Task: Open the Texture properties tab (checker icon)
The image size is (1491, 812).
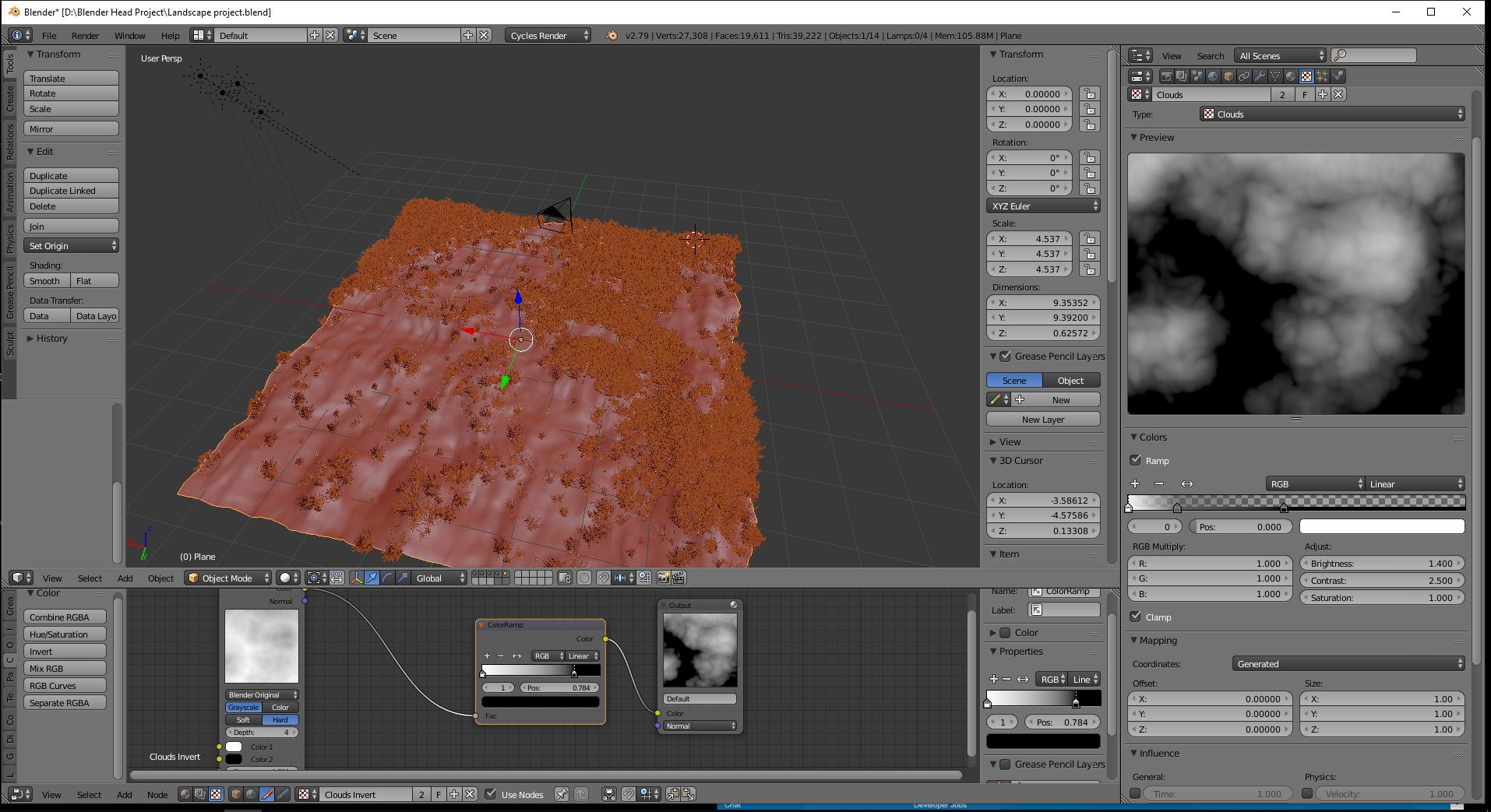Action: tap(1306, 76)
